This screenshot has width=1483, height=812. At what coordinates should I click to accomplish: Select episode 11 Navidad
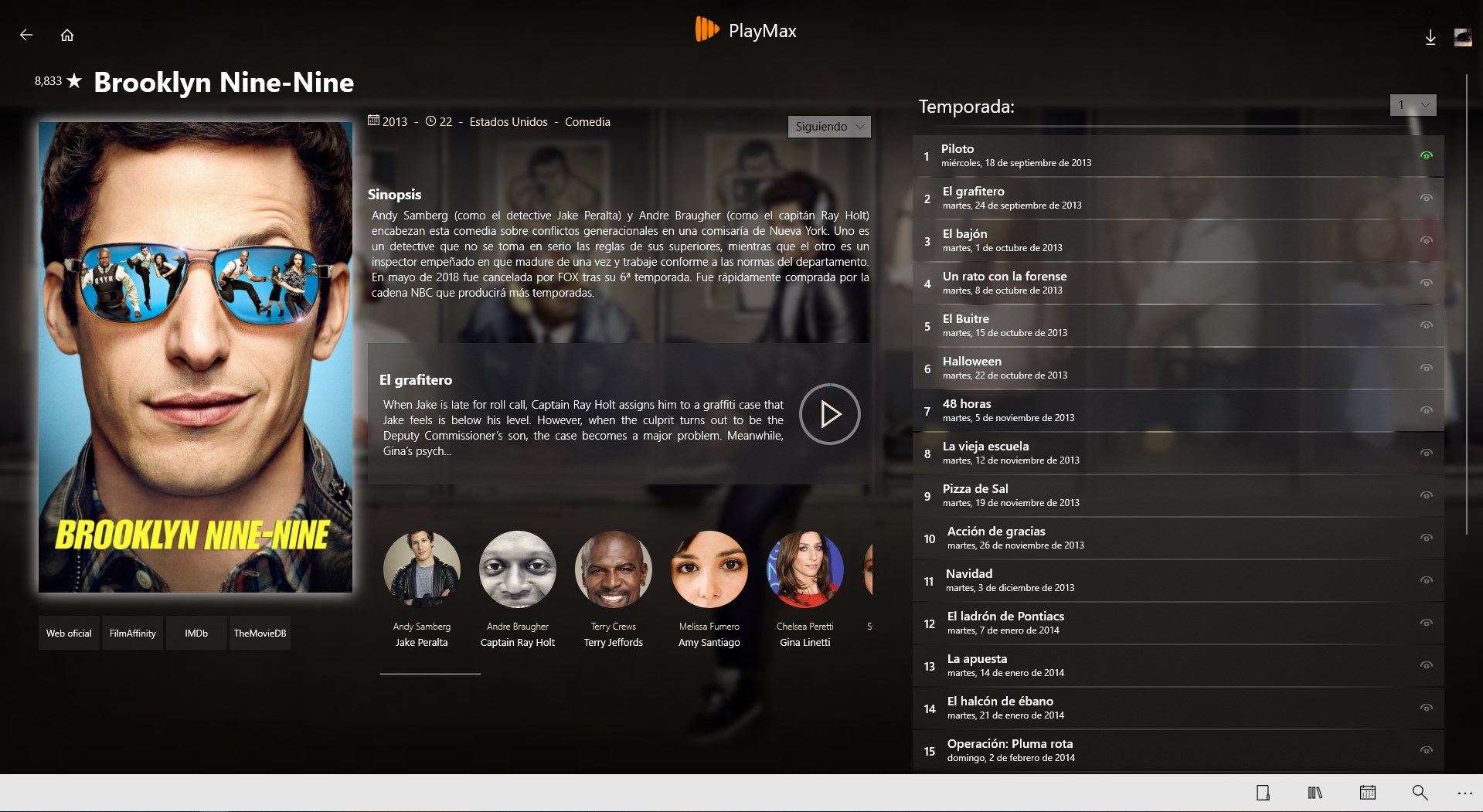click(x=1179, y=581)
